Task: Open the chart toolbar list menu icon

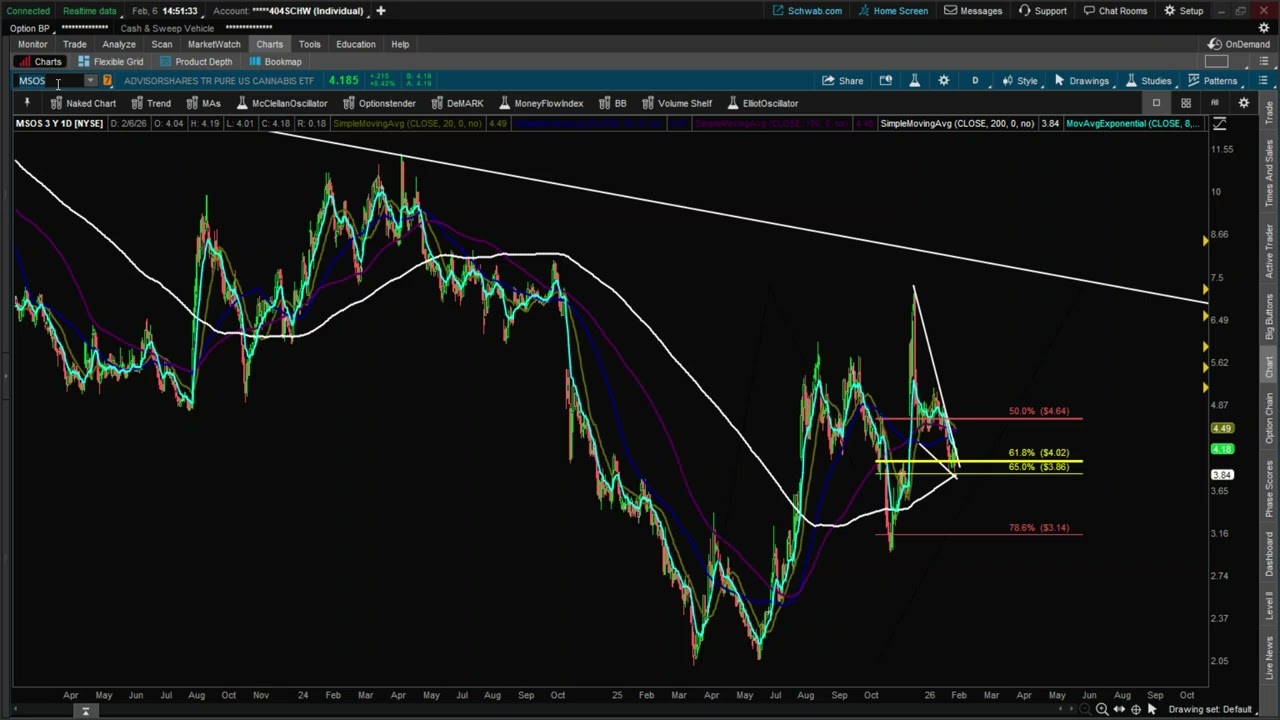Action: point(1263,81)
